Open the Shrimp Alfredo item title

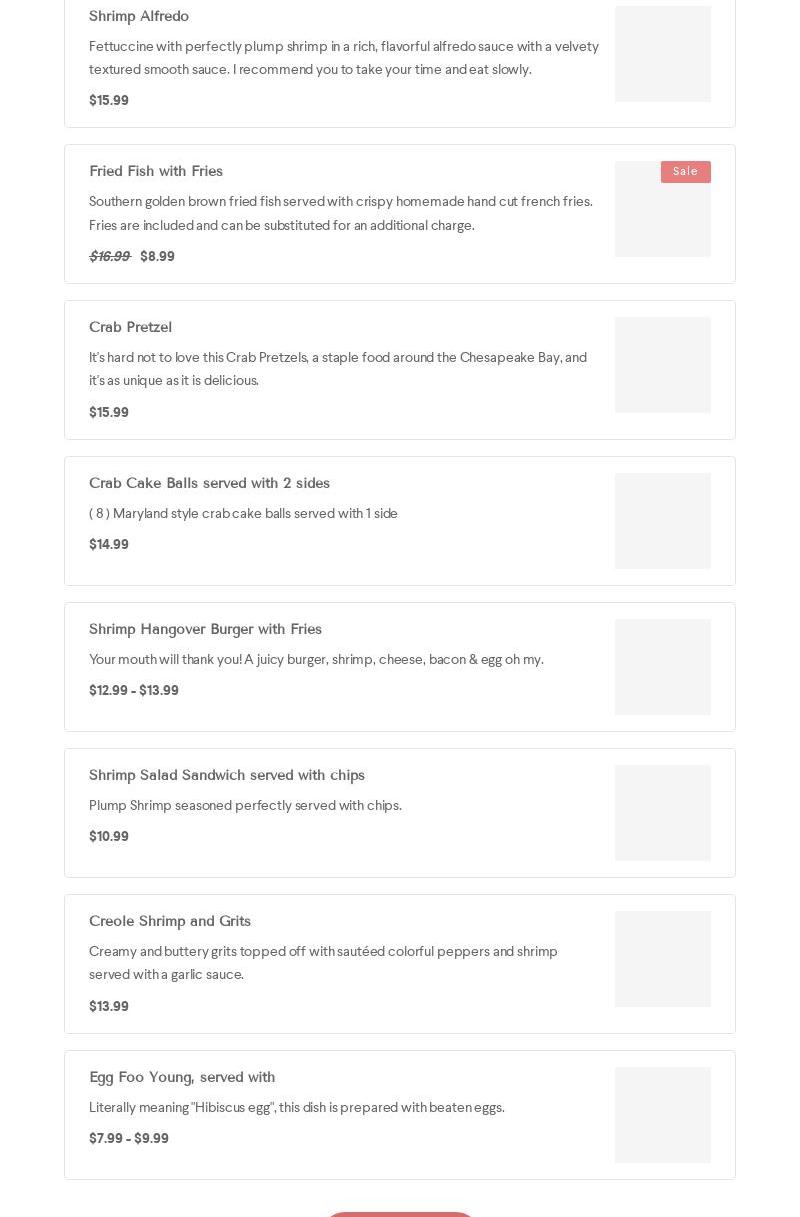pos(139,16)
